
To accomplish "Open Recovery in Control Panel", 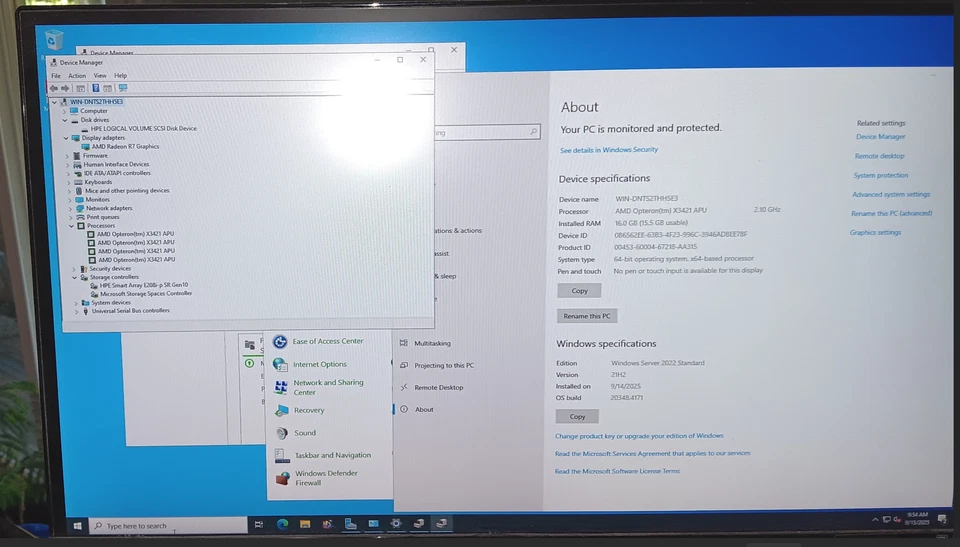I will point(299,410).
